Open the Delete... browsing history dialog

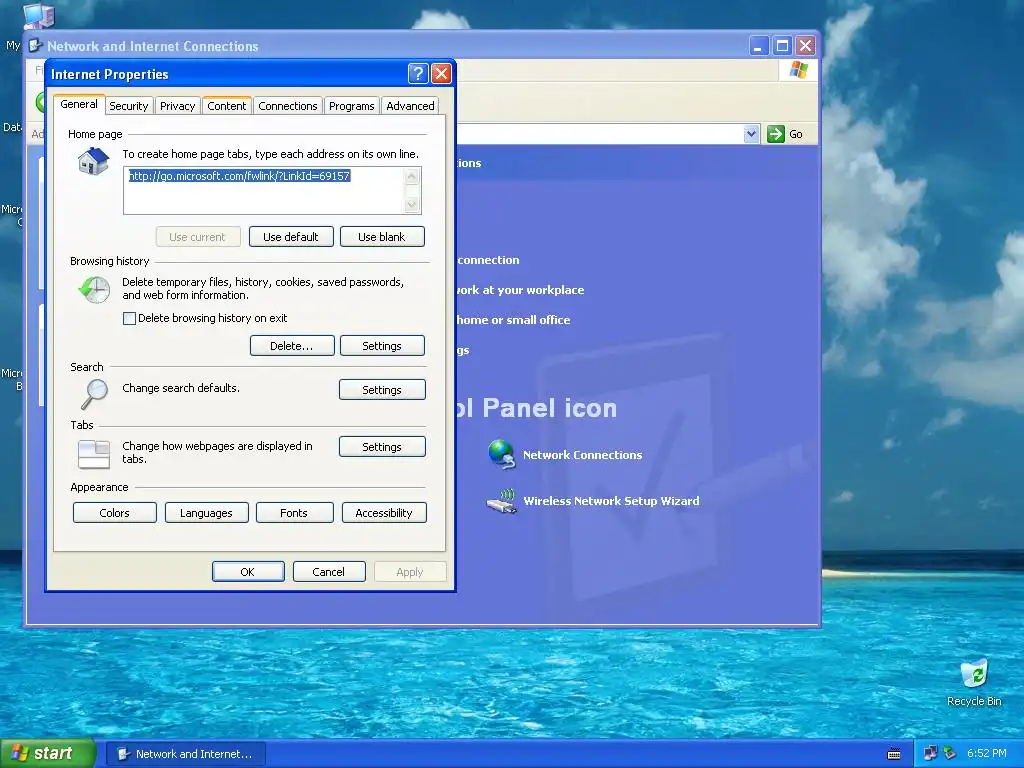pos(292,346)
